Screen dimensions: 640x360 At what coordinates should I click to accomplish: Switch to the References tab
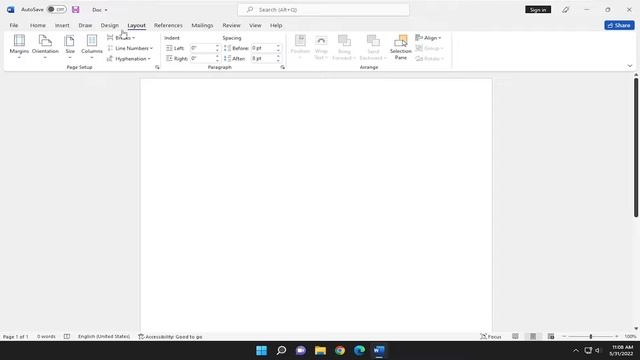[x=168, y=25]
